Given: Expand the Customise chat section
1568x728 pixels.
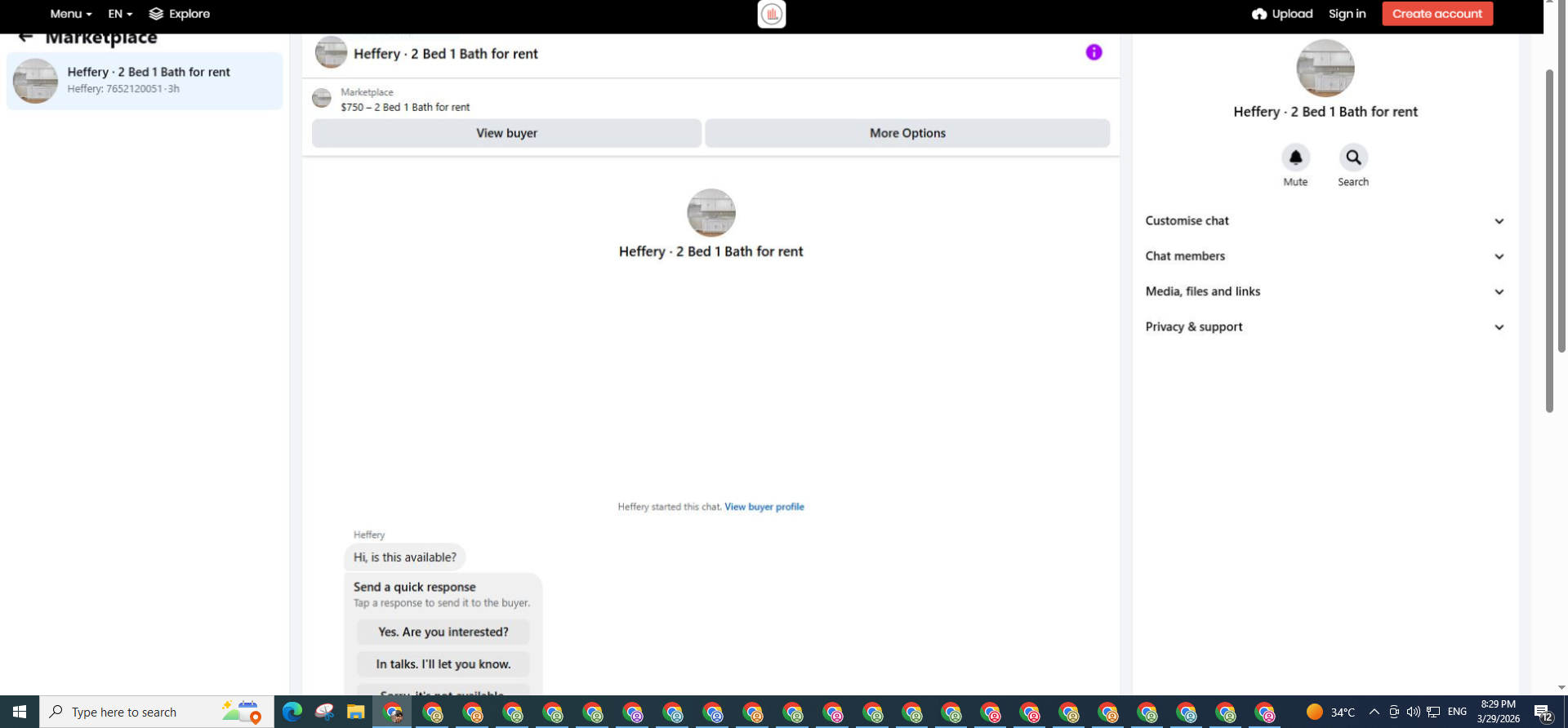Looking at the screenshot, I should tap(1325, 221).
